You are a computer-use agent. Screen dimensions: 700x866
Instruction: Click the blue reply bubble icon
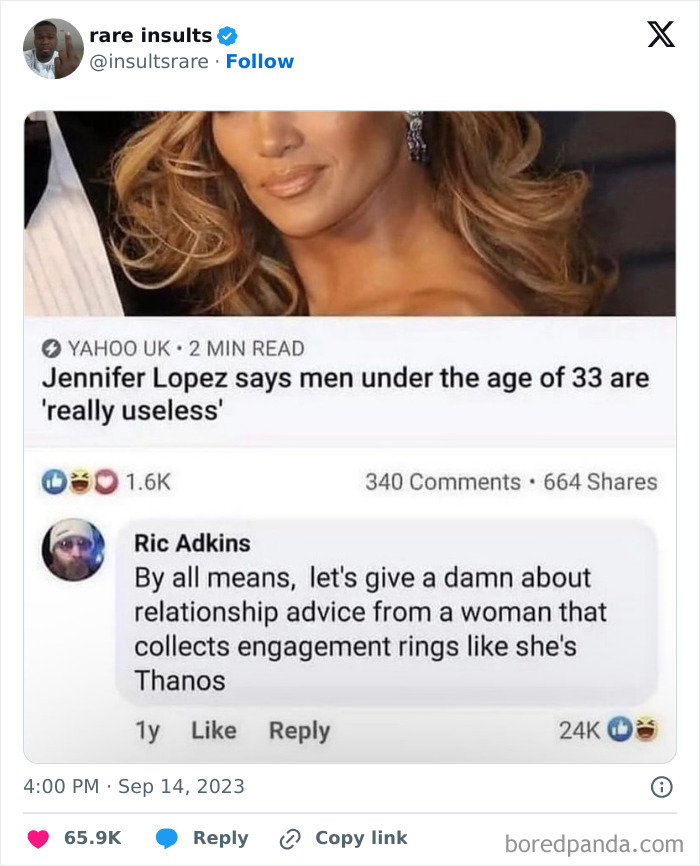click(166, 838)
